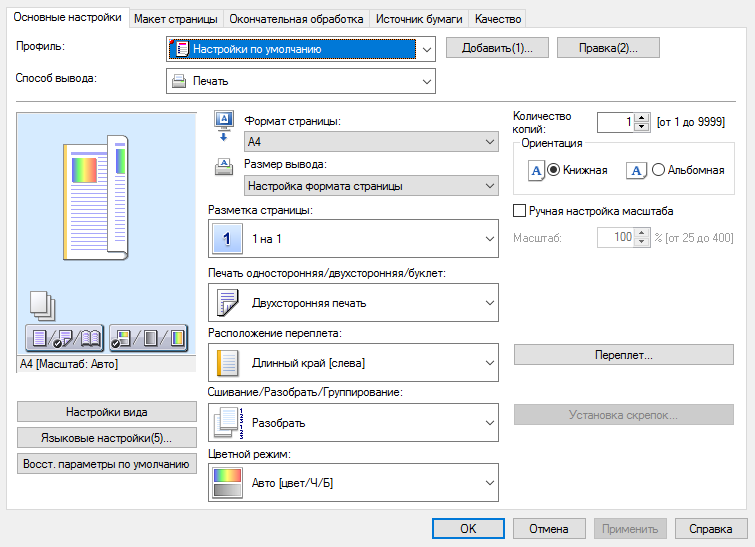Choose grayscale mode icon under preview

pos(151,338)
